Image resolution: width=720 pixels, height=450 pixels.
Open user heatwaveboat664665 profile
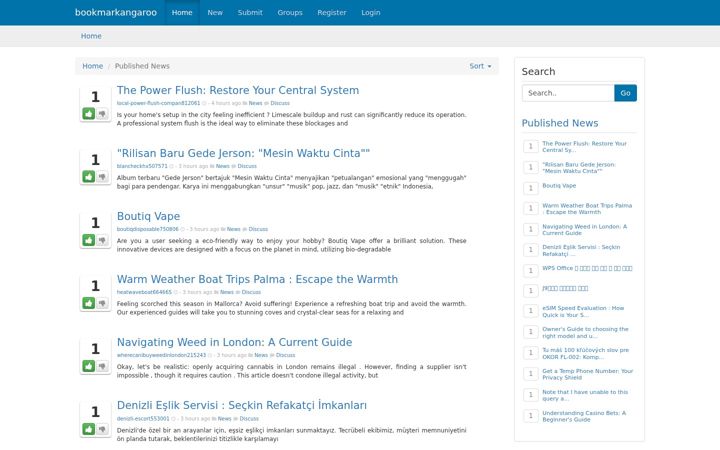coord(144,292)
